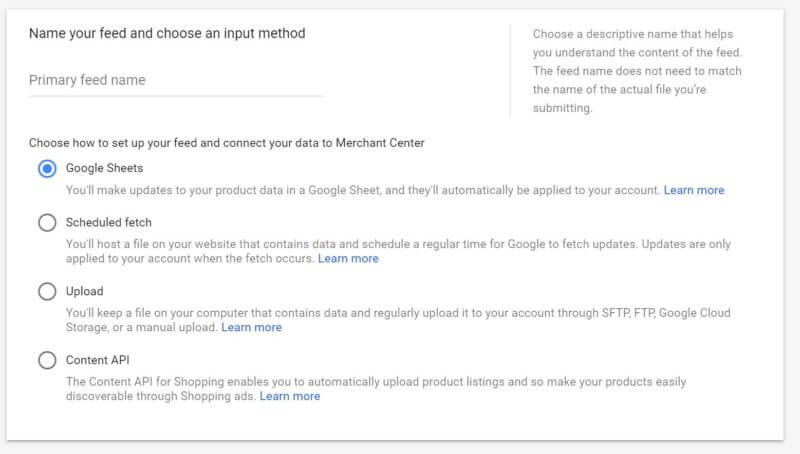Open Learn more link about Content API
This screenshot has height=454, width=800.
[x=290, y=396]
